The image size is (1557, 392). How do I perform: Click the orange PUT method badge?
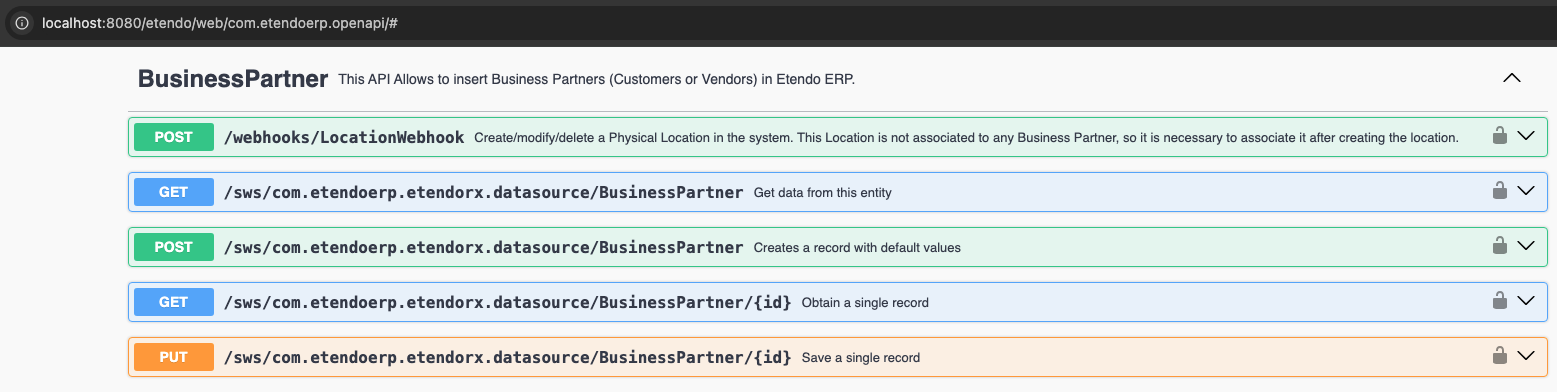pos(174,357)
